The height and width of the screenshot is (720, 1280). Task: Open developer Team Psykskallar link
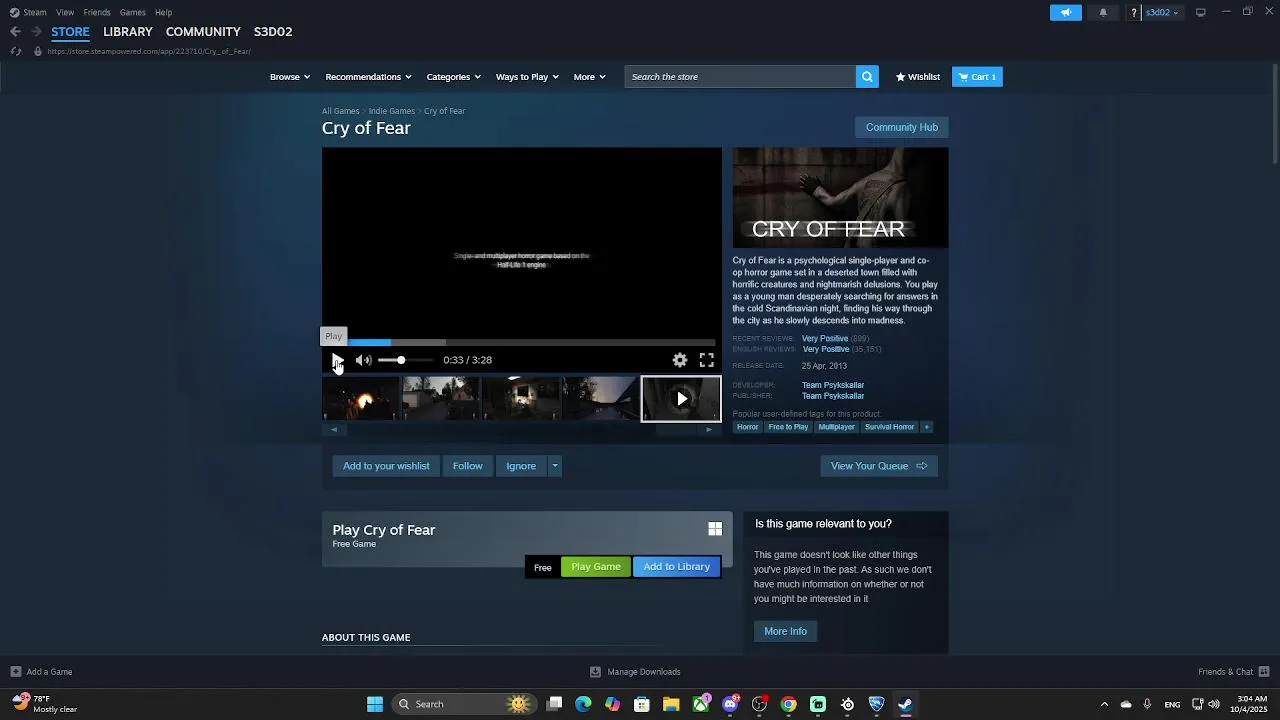coord(833,385)
